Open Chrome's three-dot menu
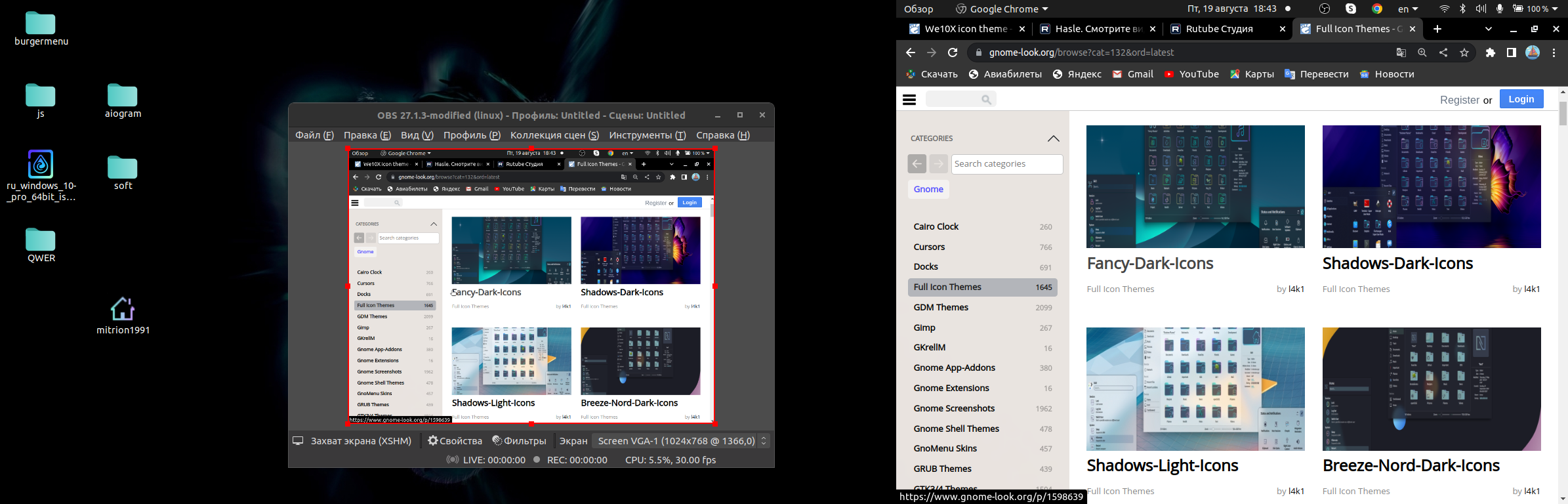This screenshot has width=1568, height=504. tap(1554, 52)
